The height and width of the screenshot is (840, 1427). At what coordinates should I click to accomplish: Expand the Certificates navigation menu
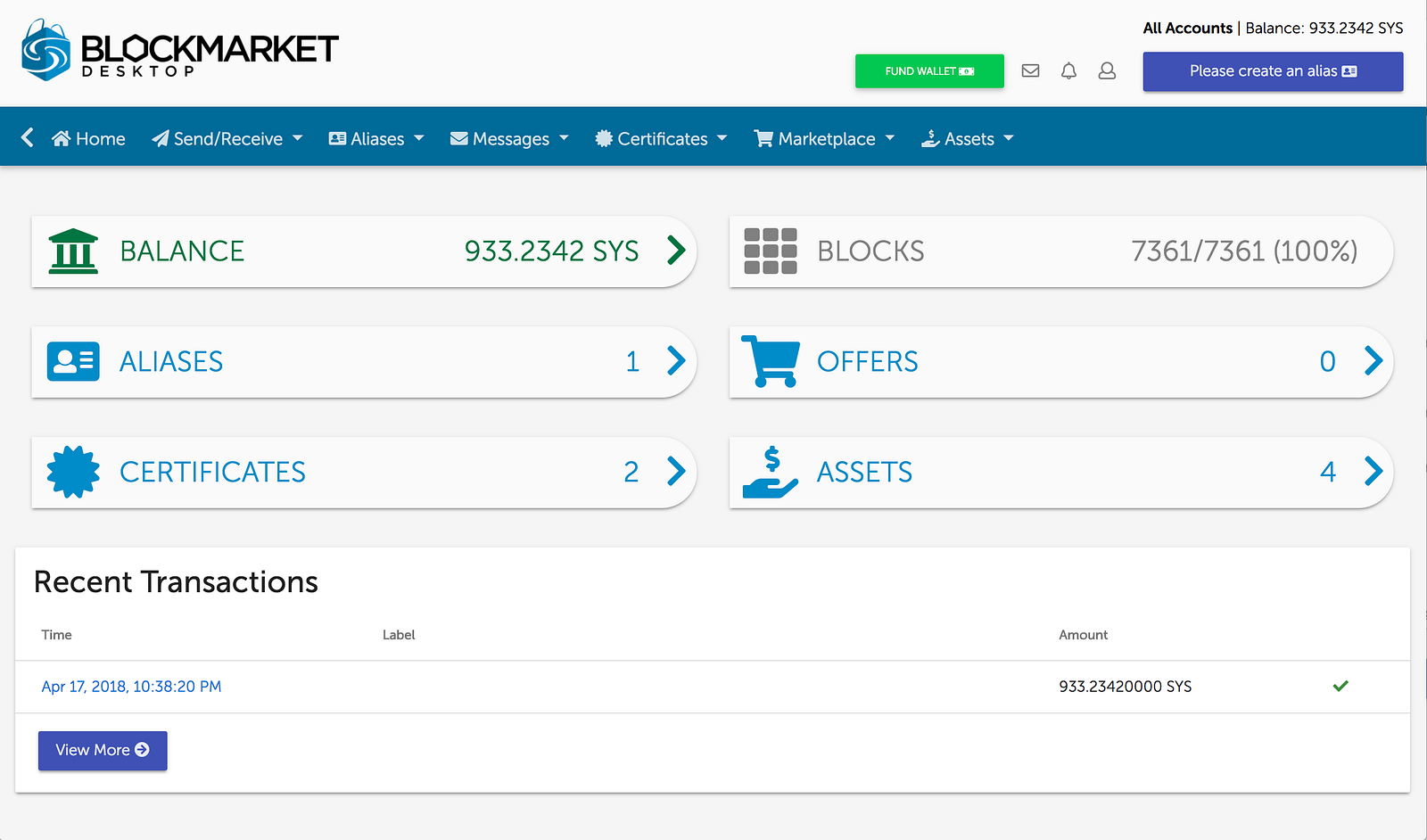pyautogui.click(x=661, y=138)
